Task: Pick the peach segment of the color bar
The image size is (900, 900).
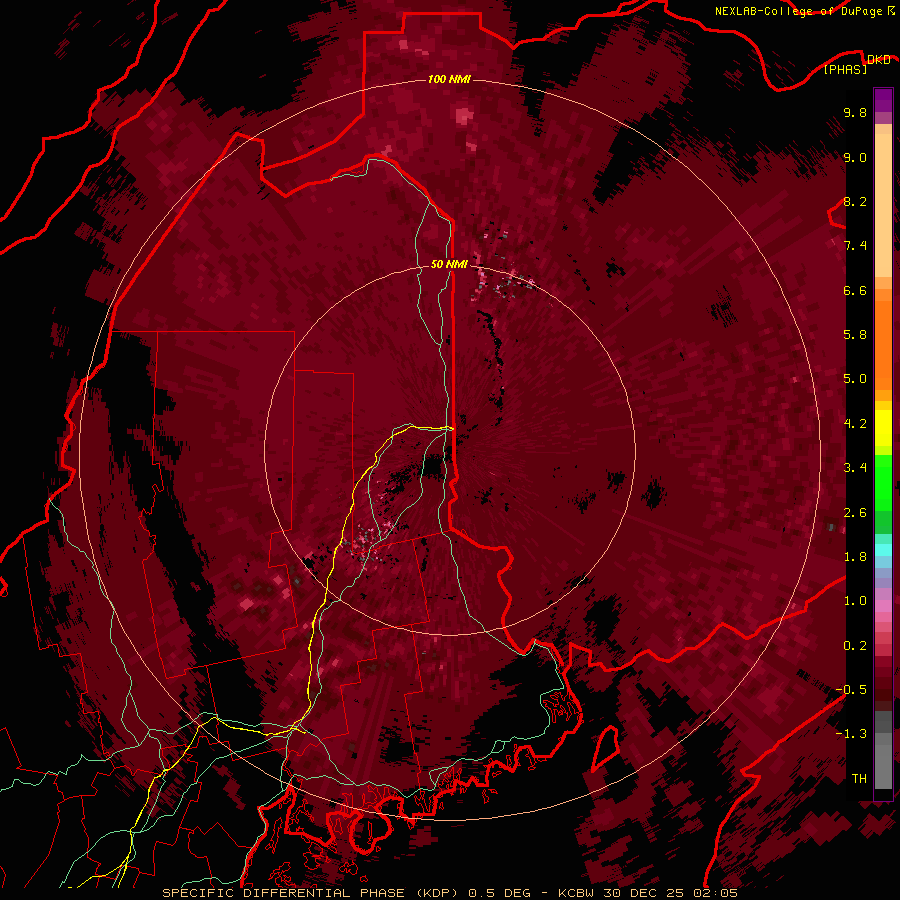Action: point(883,205)
